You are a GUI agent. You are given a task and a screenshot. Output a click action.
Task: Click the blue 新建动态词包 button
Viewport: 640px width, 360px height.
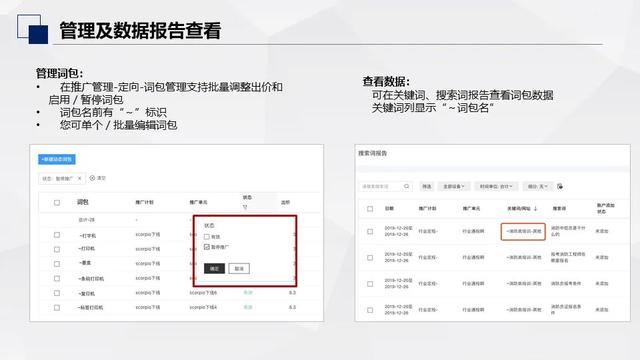point(57,159)
